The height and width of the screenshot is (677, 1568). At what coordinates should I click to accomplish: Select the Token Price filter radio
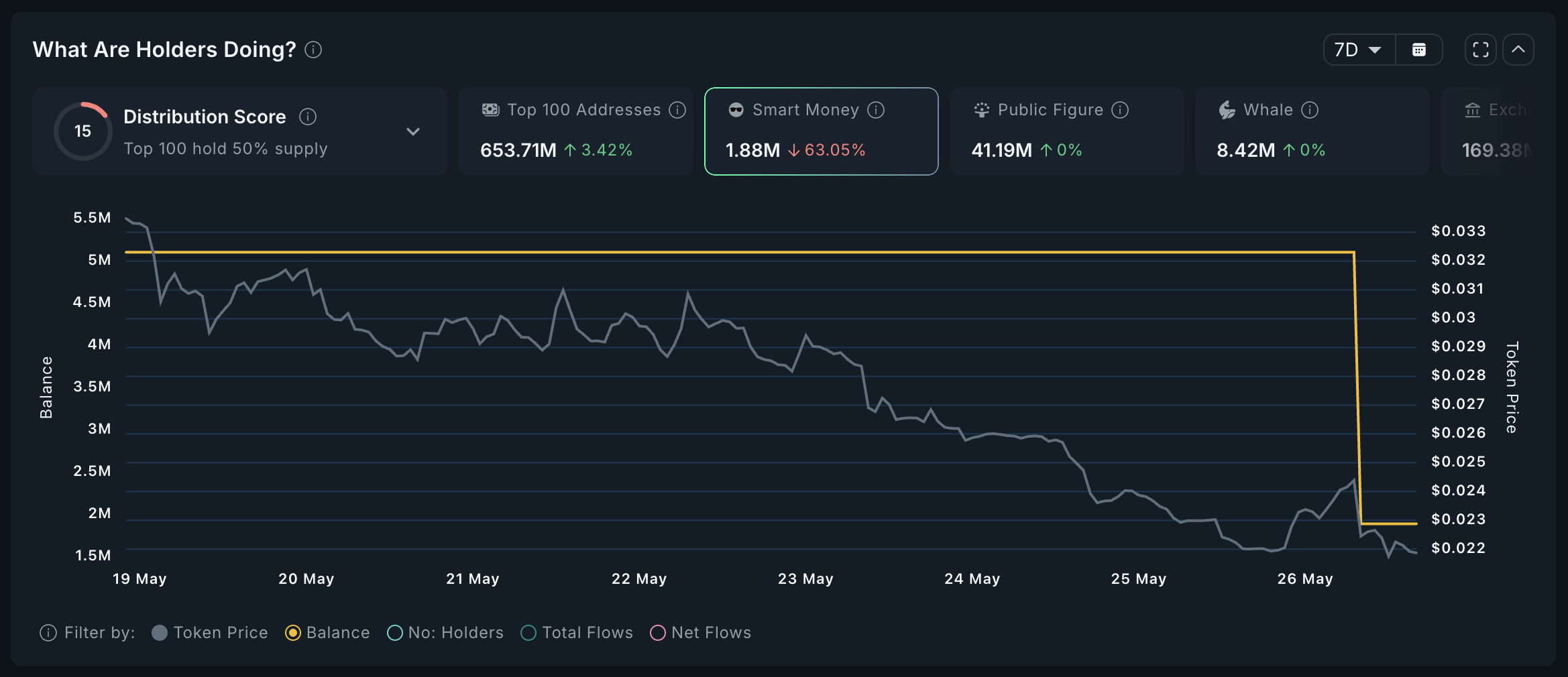click(160, 632)
